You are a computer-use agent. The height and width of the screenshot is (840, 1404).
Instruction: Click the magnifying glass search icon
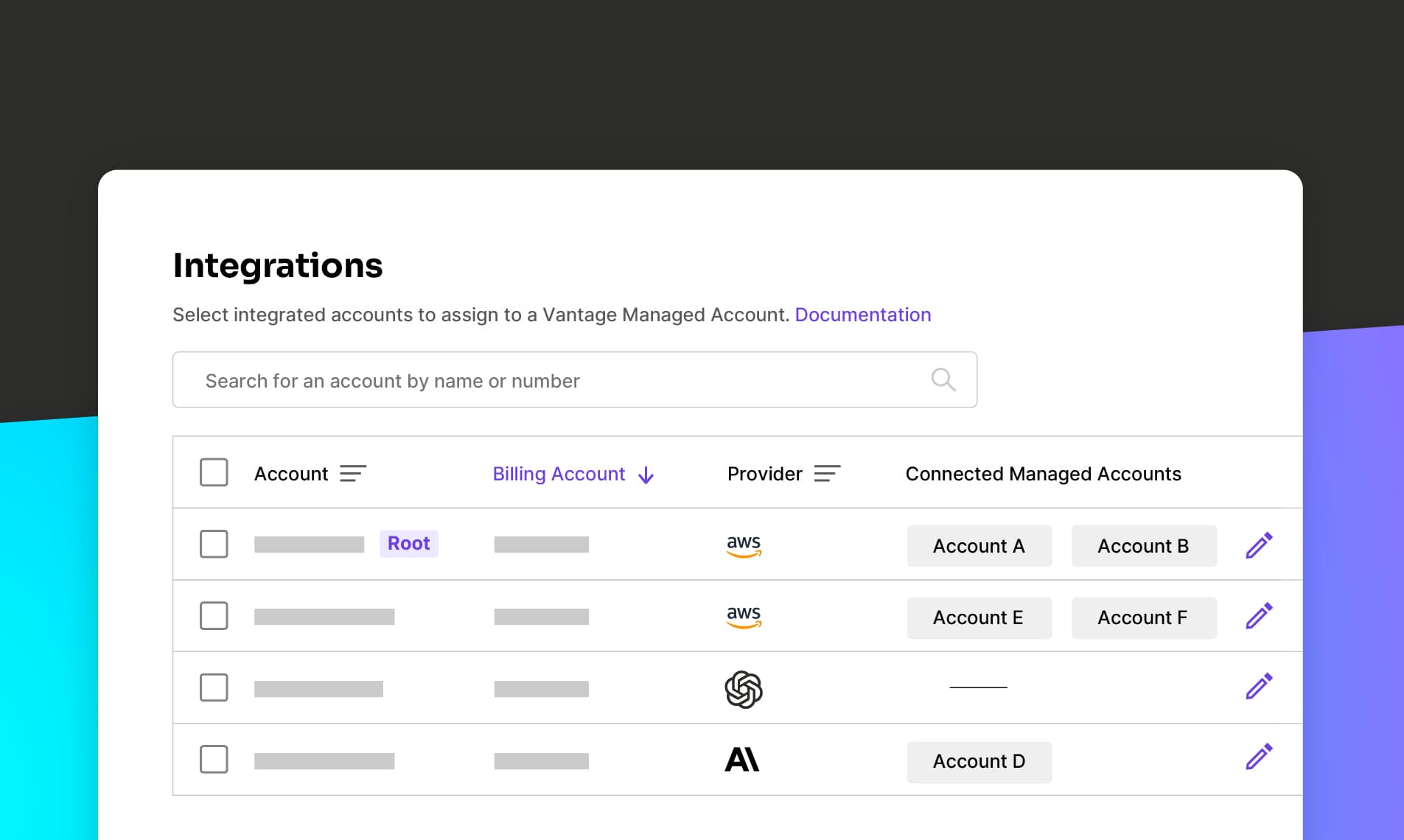tap(943, 379)
